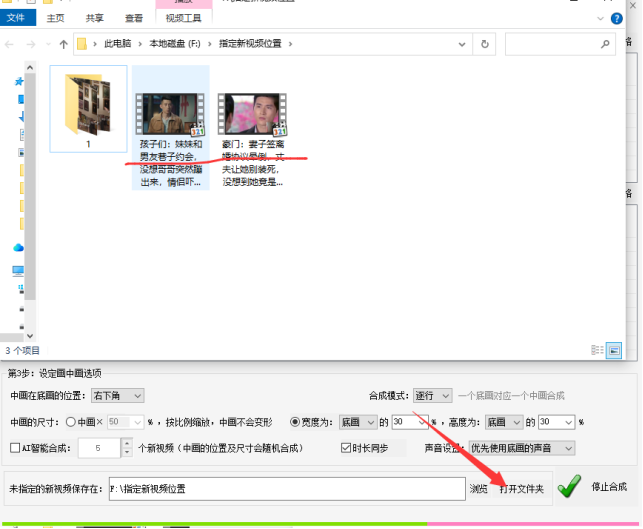Open 中画在底画的位置 dropdown 右下角

tap(118, 396)
